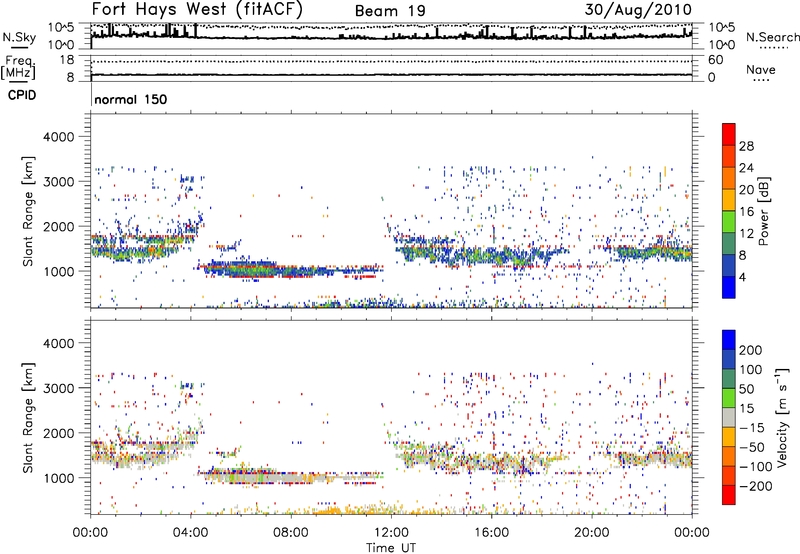Click the '20:00' time axis tick label
Screen dimensions: 800x554
pyautogui.click(x=592, y=533)
